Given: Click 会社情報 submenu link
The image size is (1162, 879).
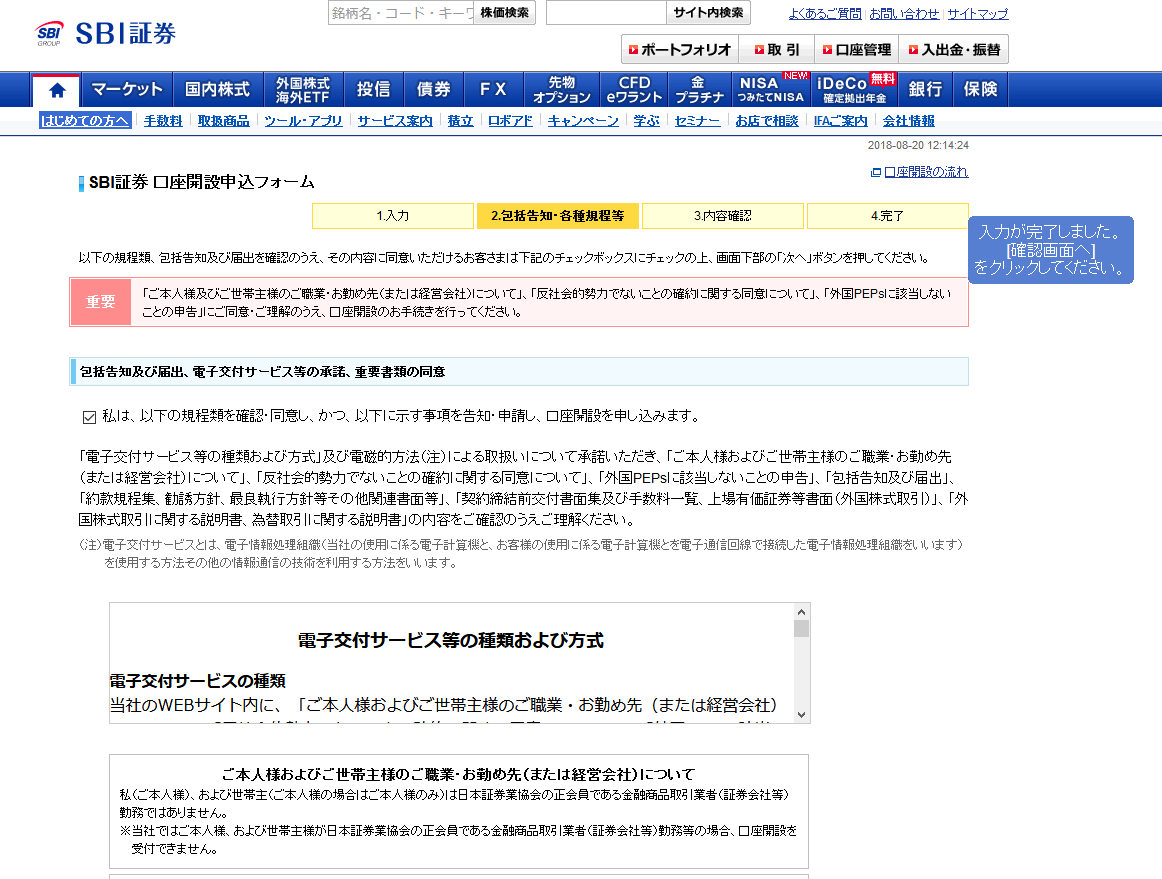Looking at the screenshot, I should click(909, 121).
